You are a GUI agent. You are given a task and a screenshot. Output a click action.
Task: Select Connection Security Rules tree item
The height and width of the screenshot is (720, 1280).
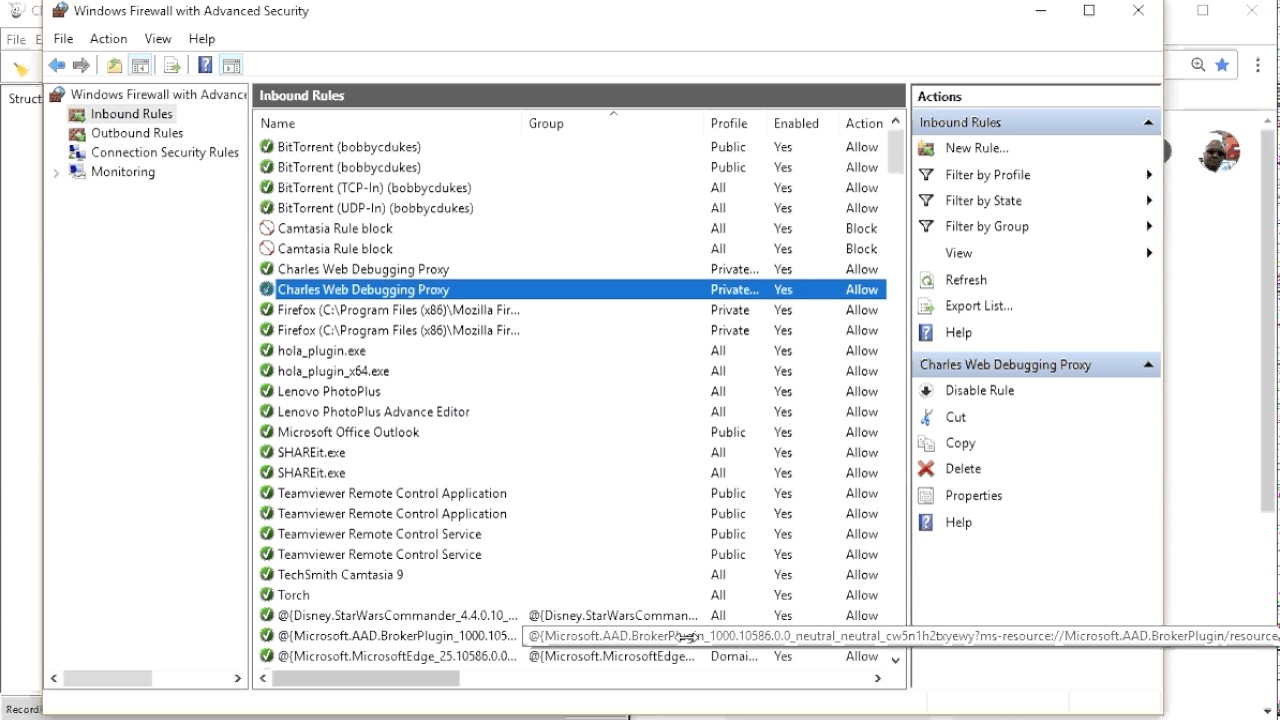165,152
